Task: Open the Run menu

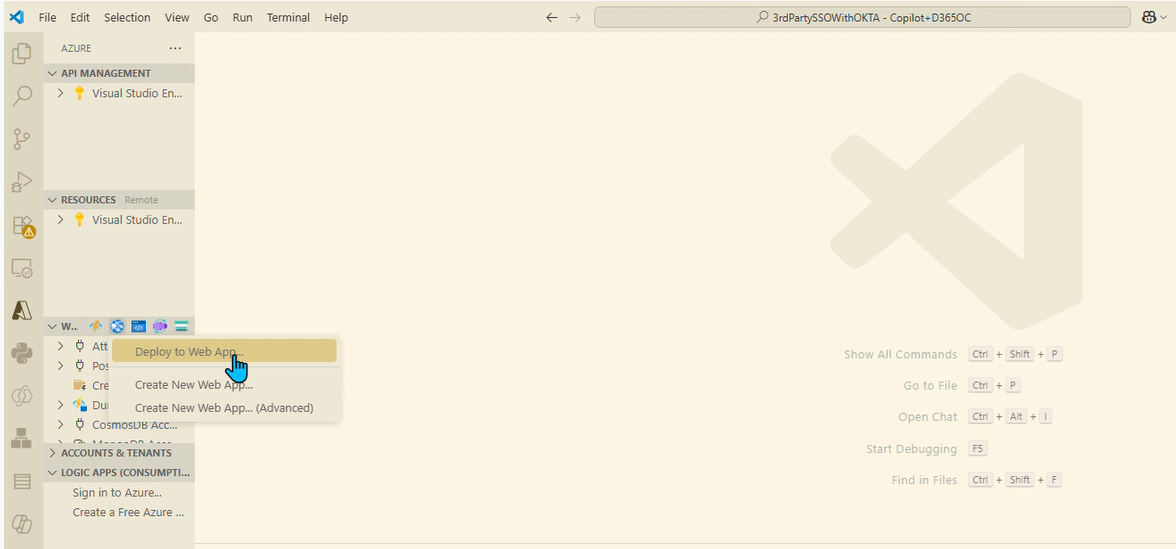Action: tap(242, 17)
